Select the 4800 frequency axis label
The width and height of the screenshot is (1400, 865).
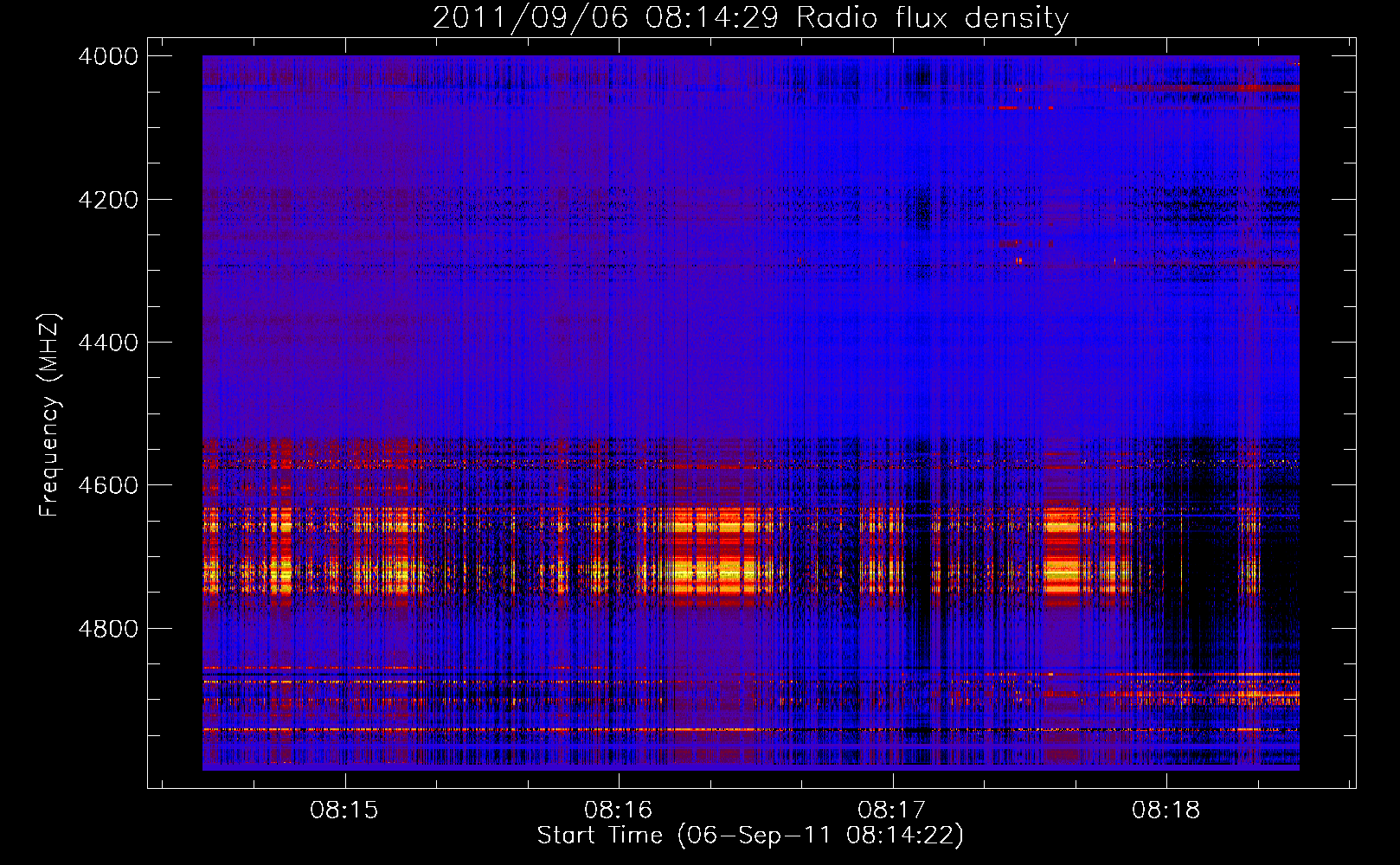[108, 629]
